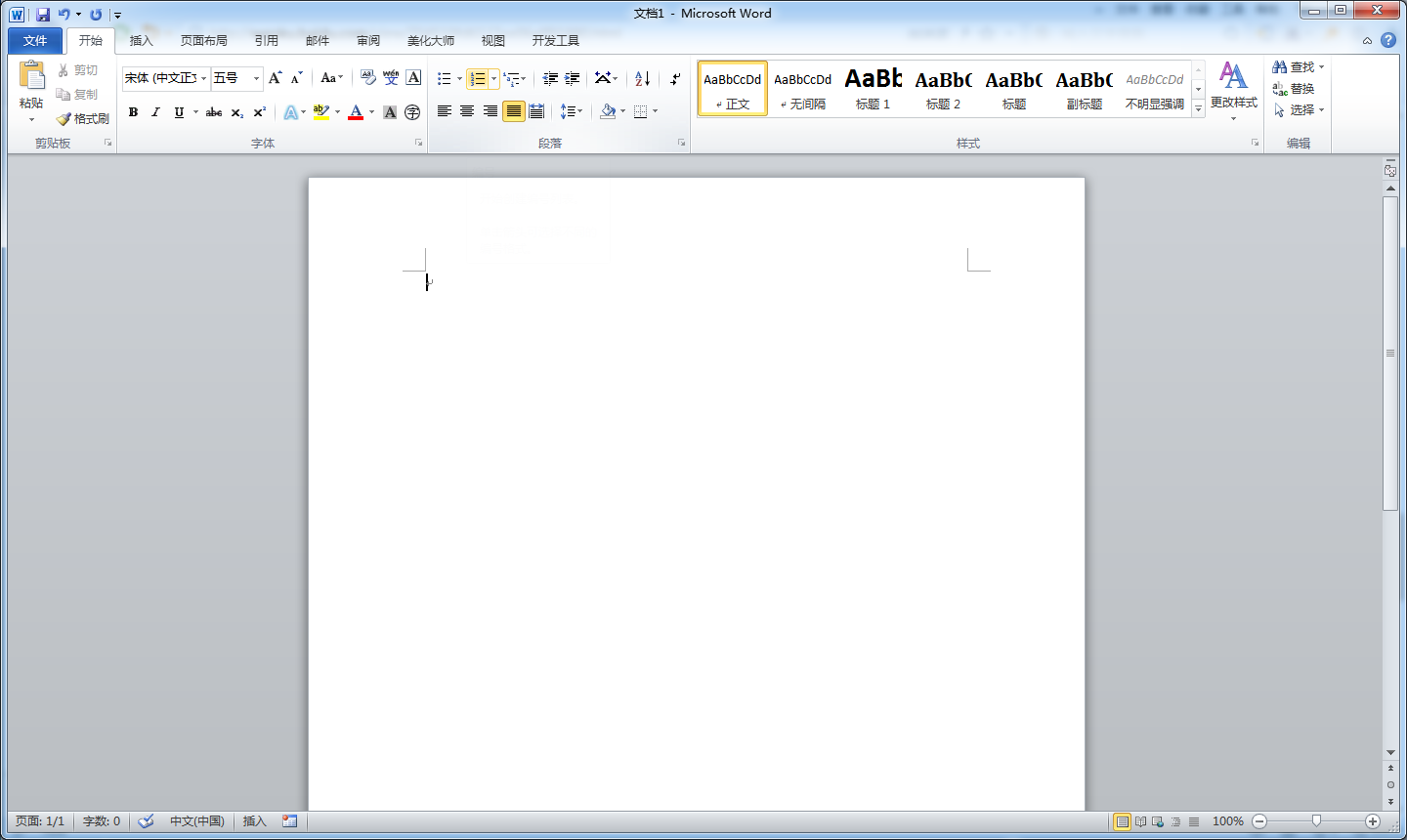The width and height of the screenshot is (1407, 840).
Task: Increase the paragraph indent
Action: pos(573,78)
